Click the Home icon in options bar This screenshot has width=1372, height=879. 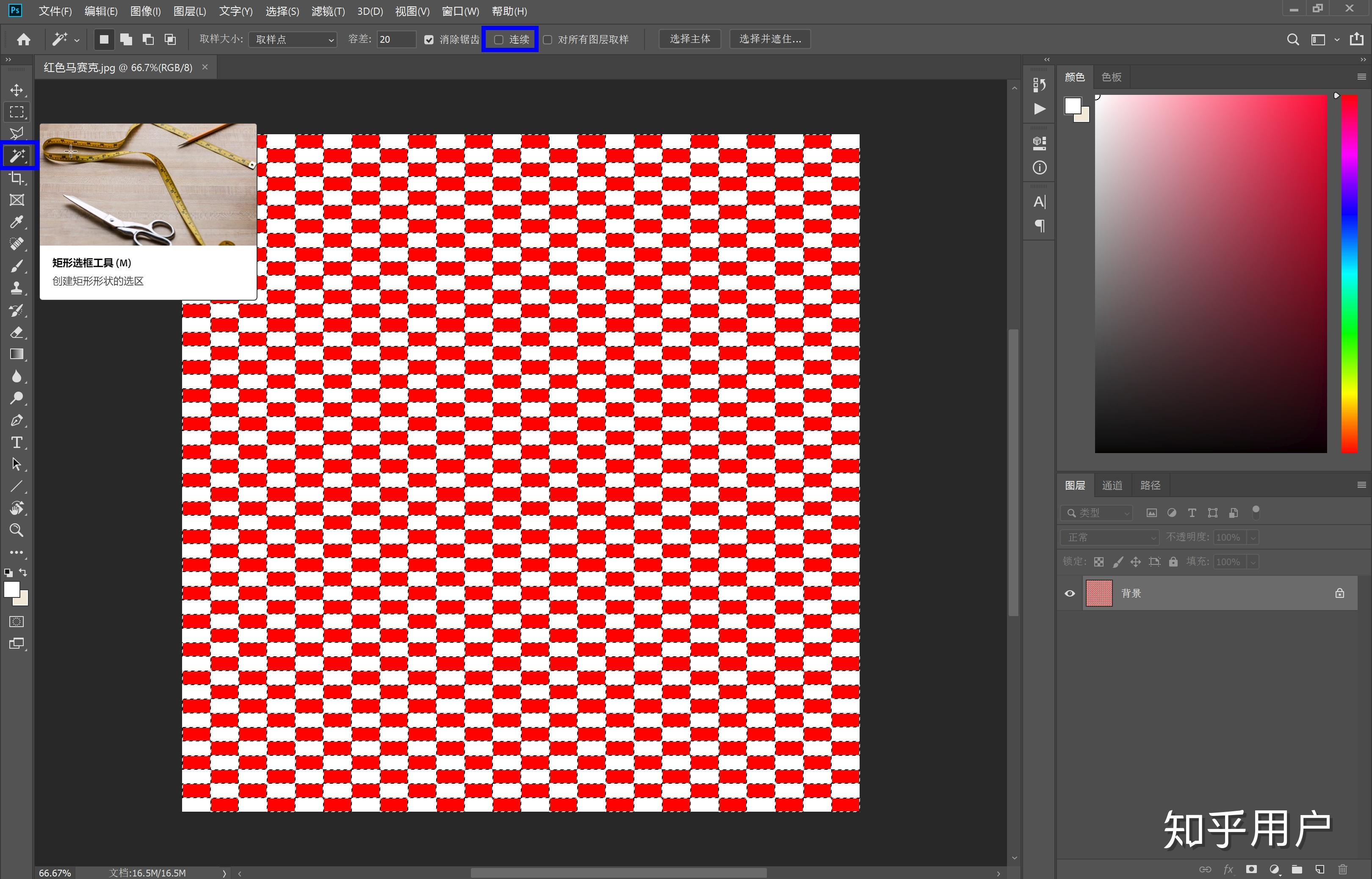23,39
